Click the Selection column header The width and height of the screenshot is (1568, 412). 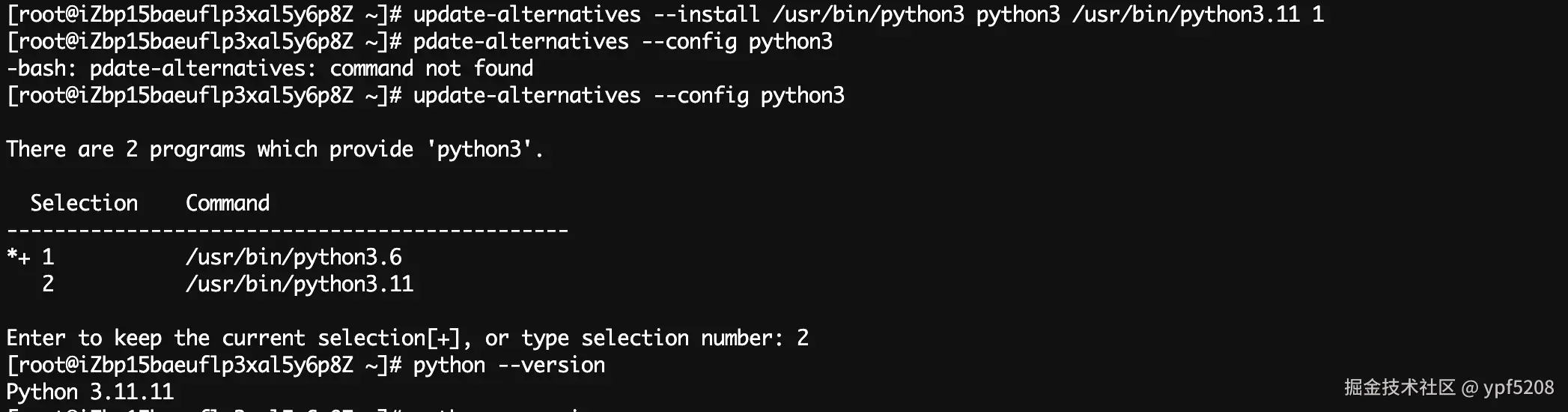coord(84,203)
